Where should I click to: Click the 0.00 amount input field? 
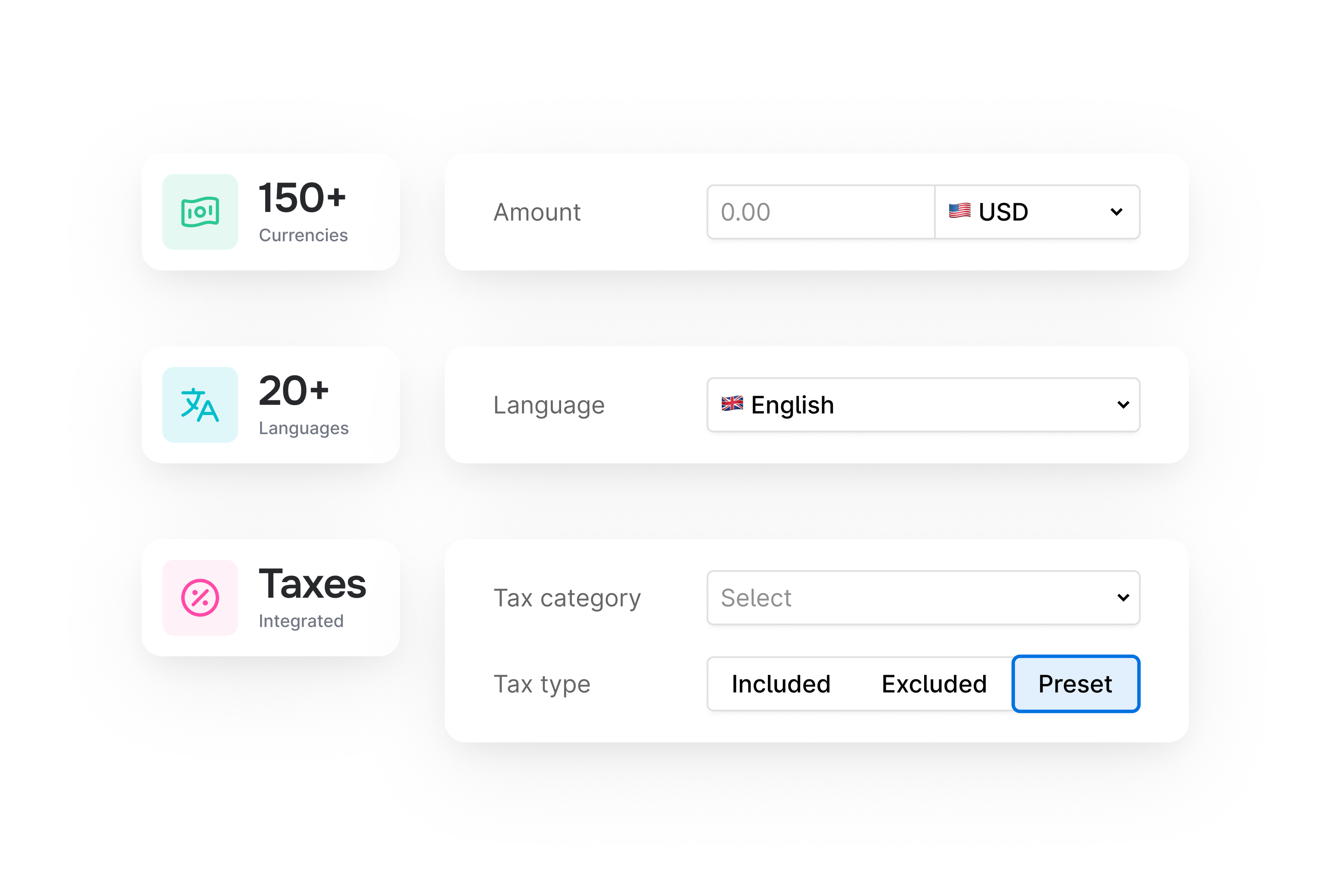820,212
